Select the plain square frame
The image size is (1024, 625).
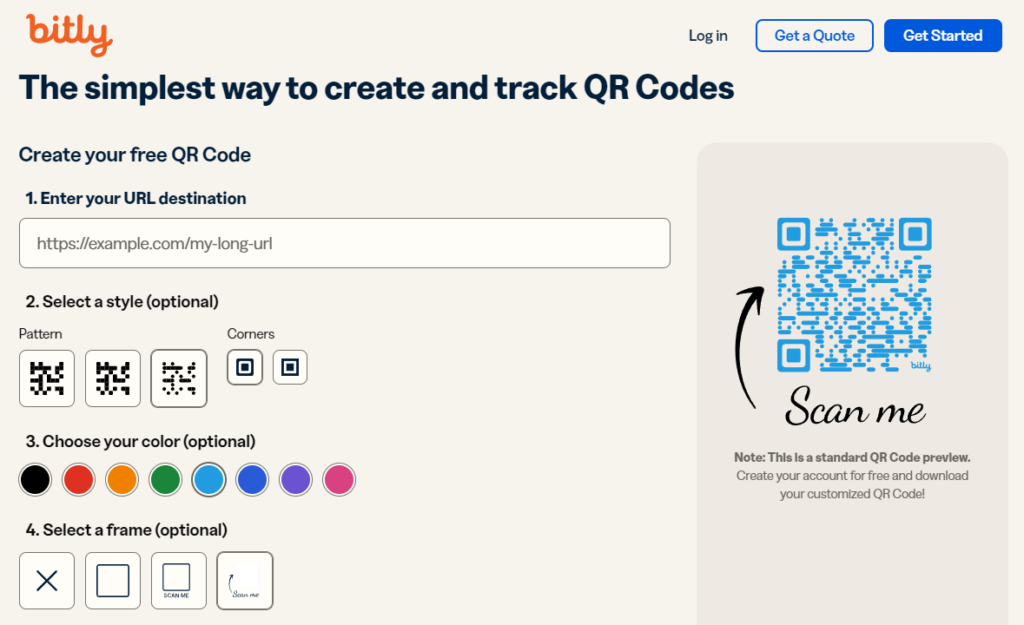pyautogui.click(x=113, y=580)
